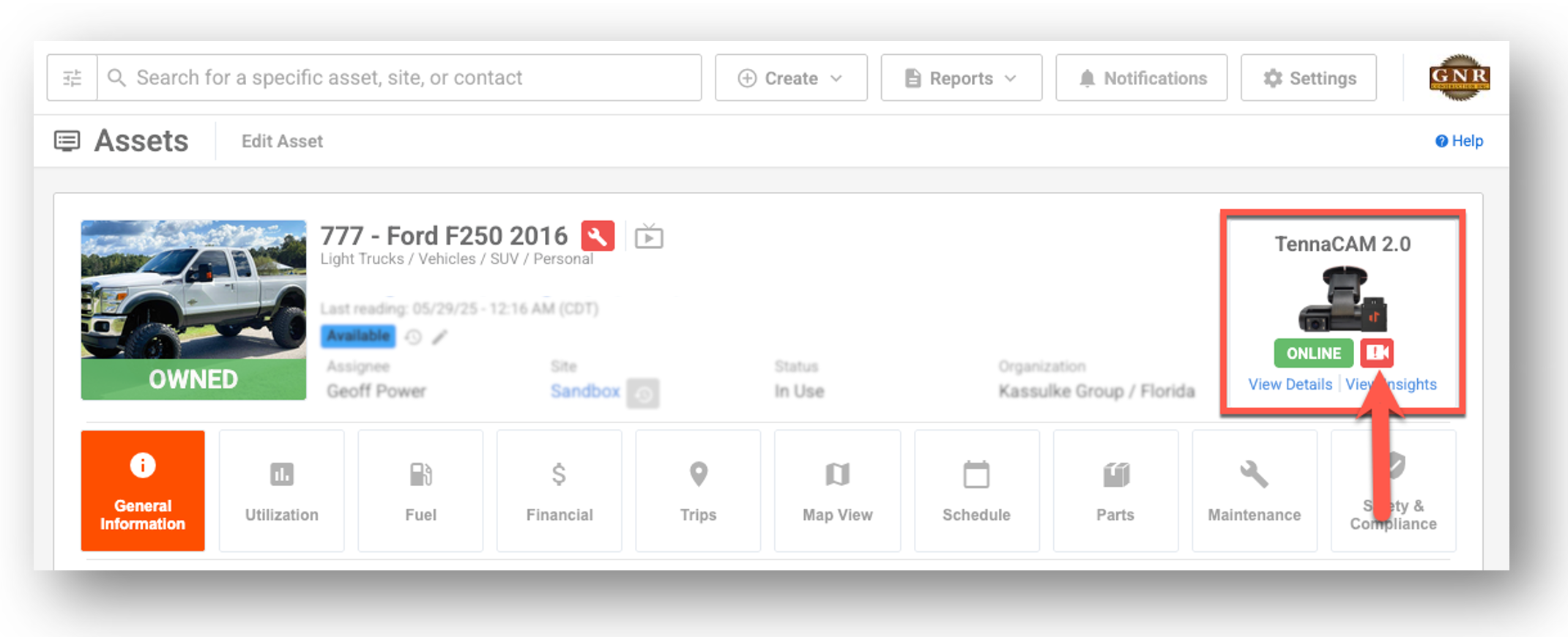
Task: Open the Sandbox site link
Action: click(x=585, y=391)
